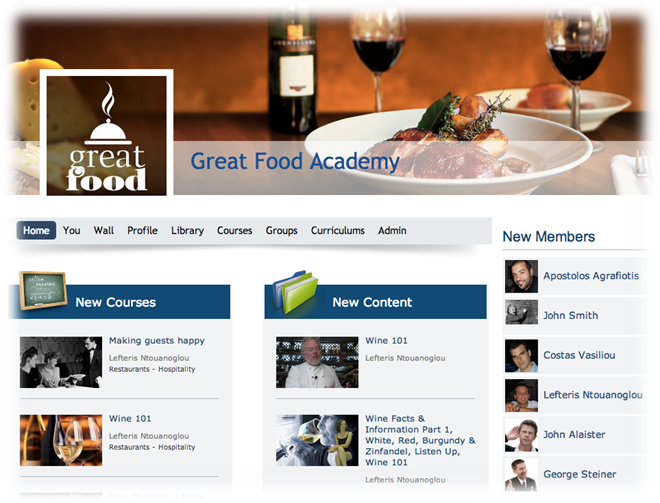The height and width of the screenshot is (503, 660).
Task: Click the Lefteris Ntouanoglou member name
Action: pos(593,395)
